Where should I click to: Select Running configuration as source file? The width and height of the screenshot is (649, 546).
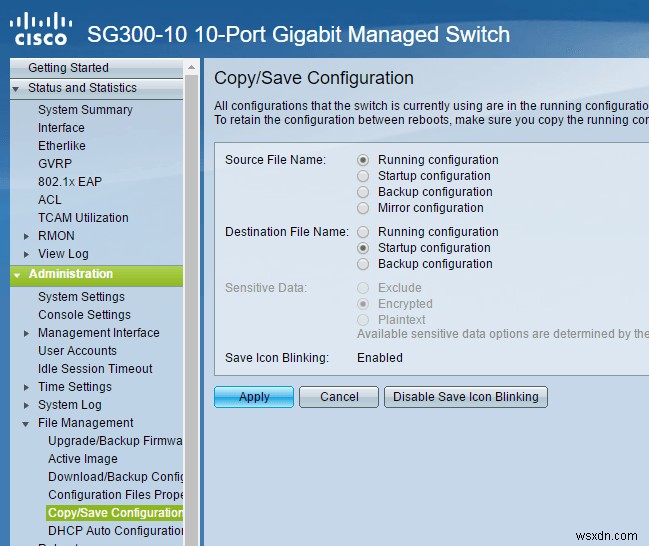click(x=363, y=160)
